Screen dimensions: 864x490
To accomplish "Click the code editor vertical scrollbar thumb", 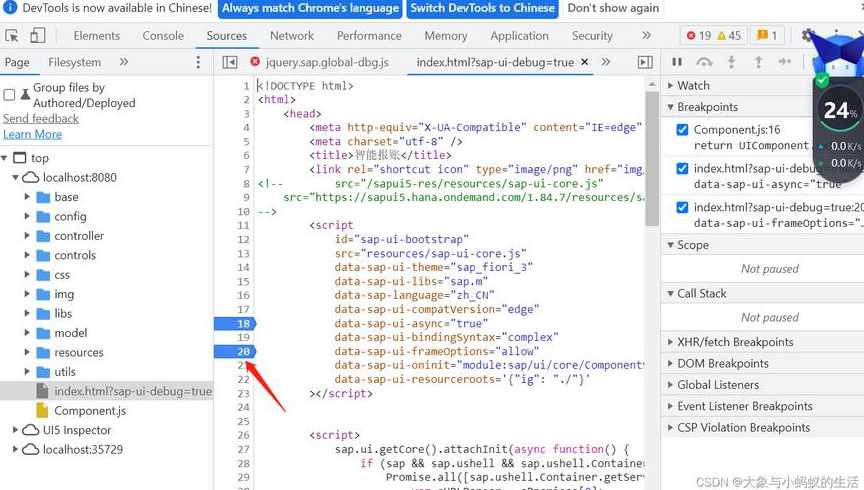I will tap(652, 159).
